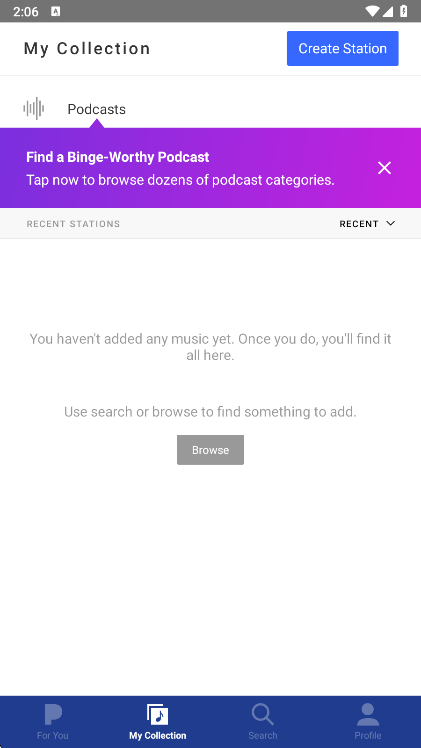Switch to the For You tab label
Image resolution: width=421 pixels, height=748 pixels.
53,736
